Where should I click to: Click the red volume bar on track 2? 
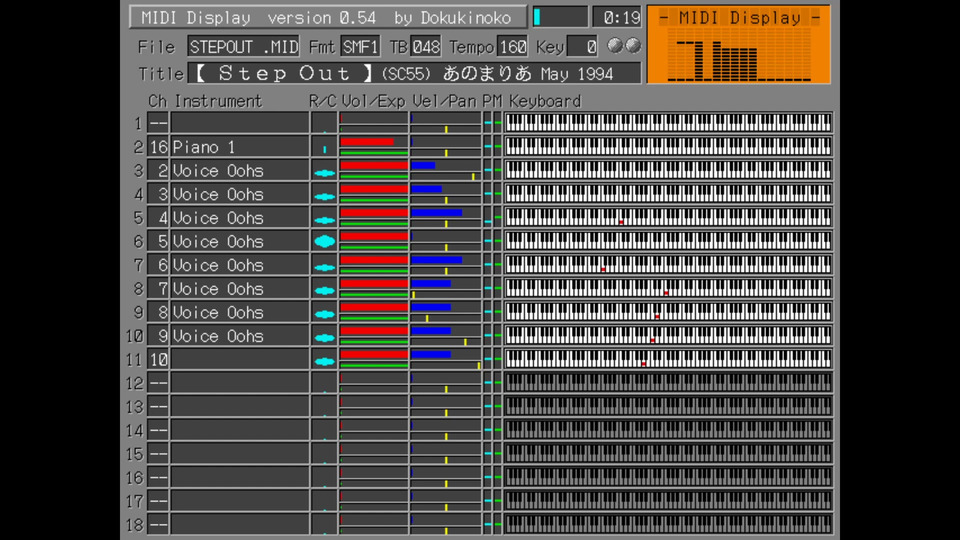[x=367, y=142]
